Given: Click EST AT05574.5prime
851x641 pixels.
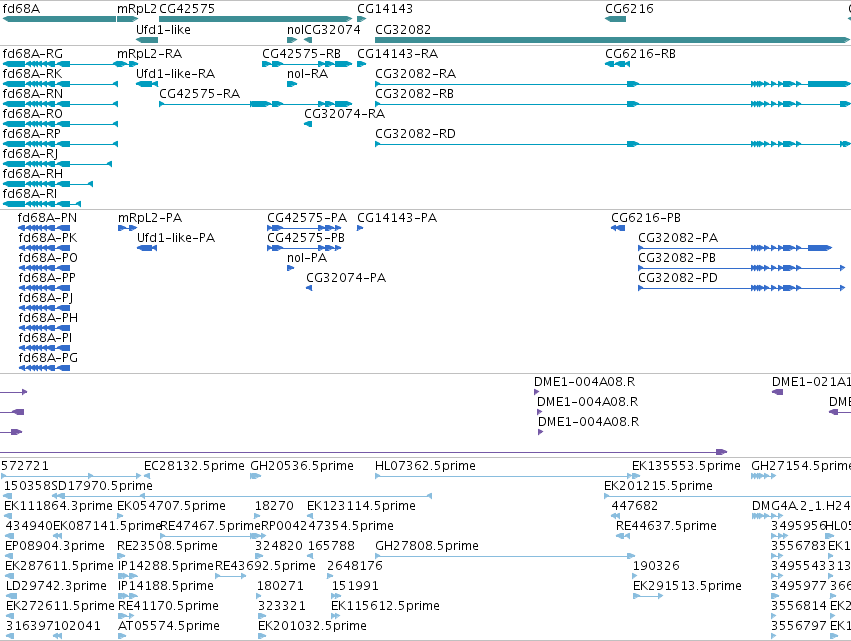Looking at the screenshot, I should [x=169, y=626].
